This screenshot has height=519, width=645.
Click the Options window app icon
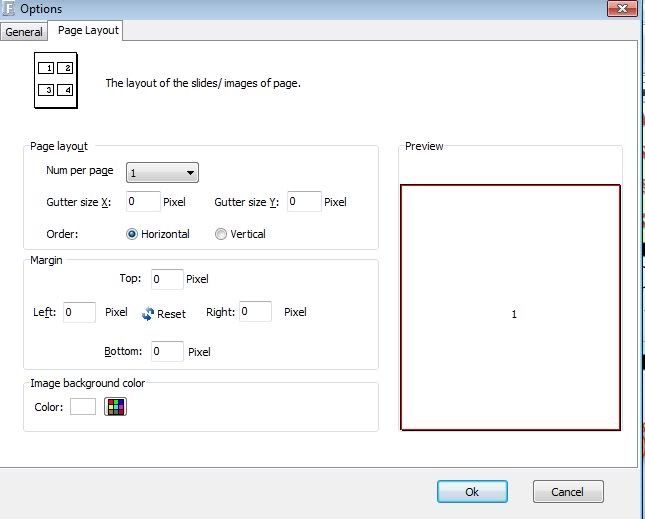[8, 9]
